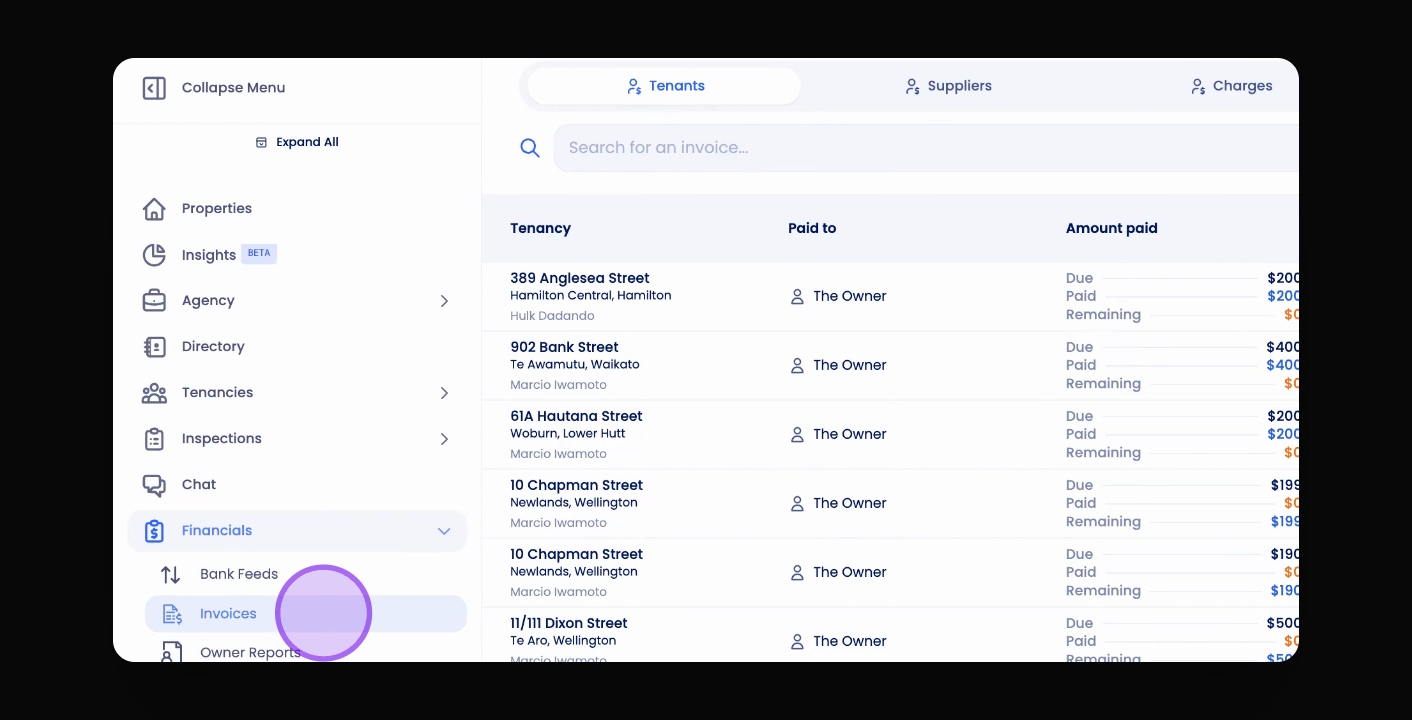Collapse the Financials section chevron
This screenshot has width=1412, height=720.
(444, 531)
